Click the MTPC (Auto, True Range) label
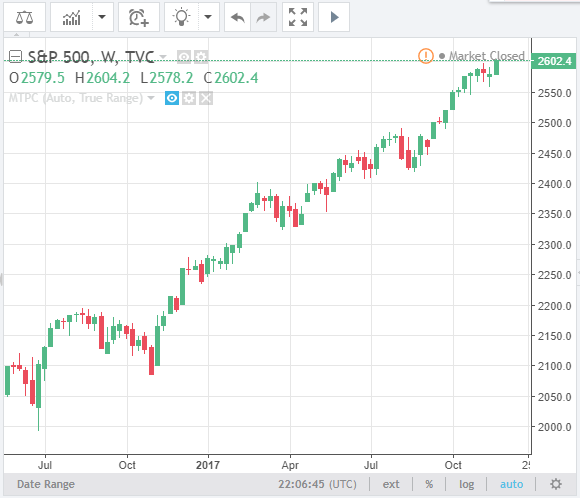580x498 pixels. (75, 98)
